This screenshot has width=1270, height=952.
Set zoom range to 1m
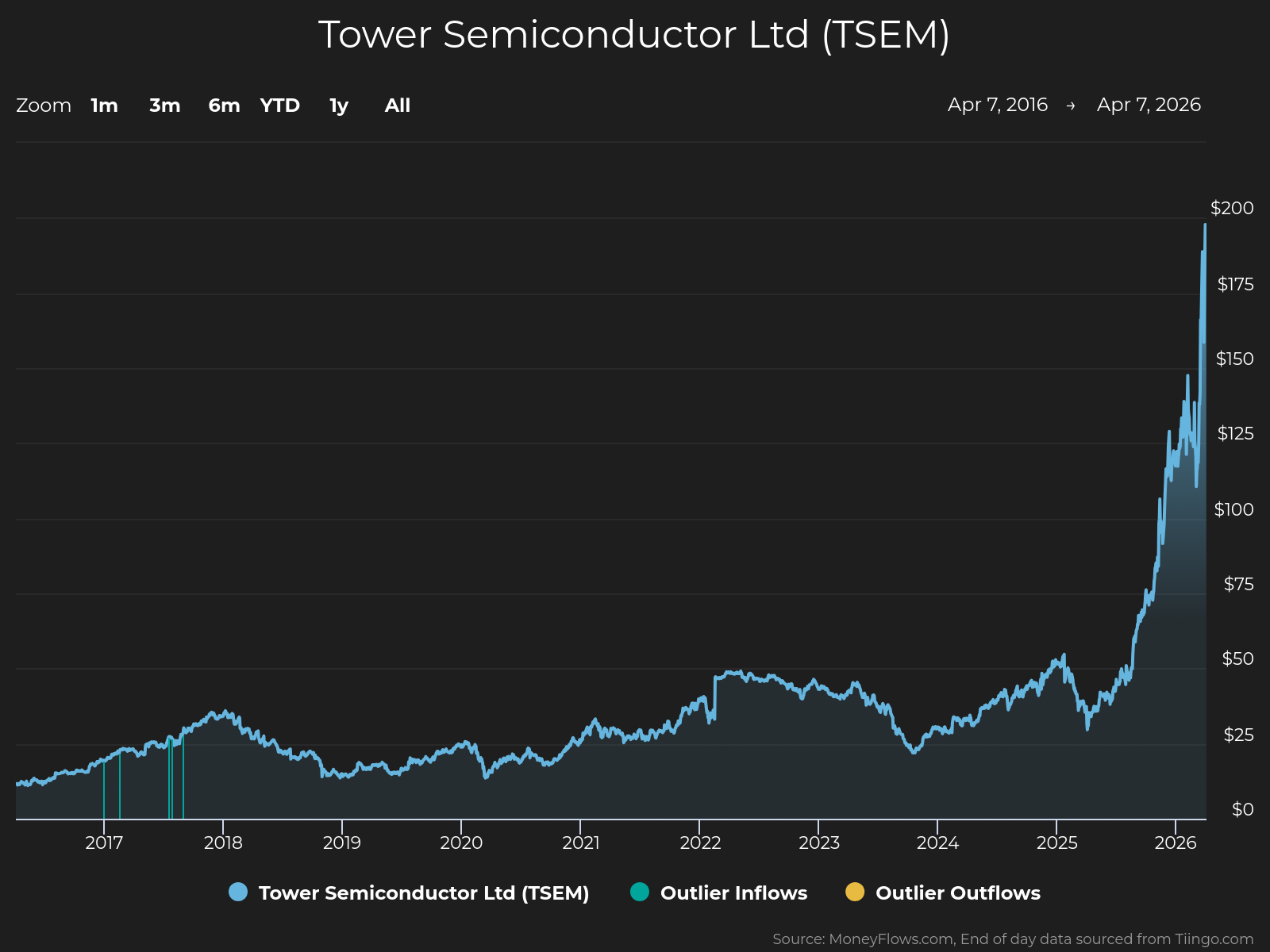coord(104,106)
